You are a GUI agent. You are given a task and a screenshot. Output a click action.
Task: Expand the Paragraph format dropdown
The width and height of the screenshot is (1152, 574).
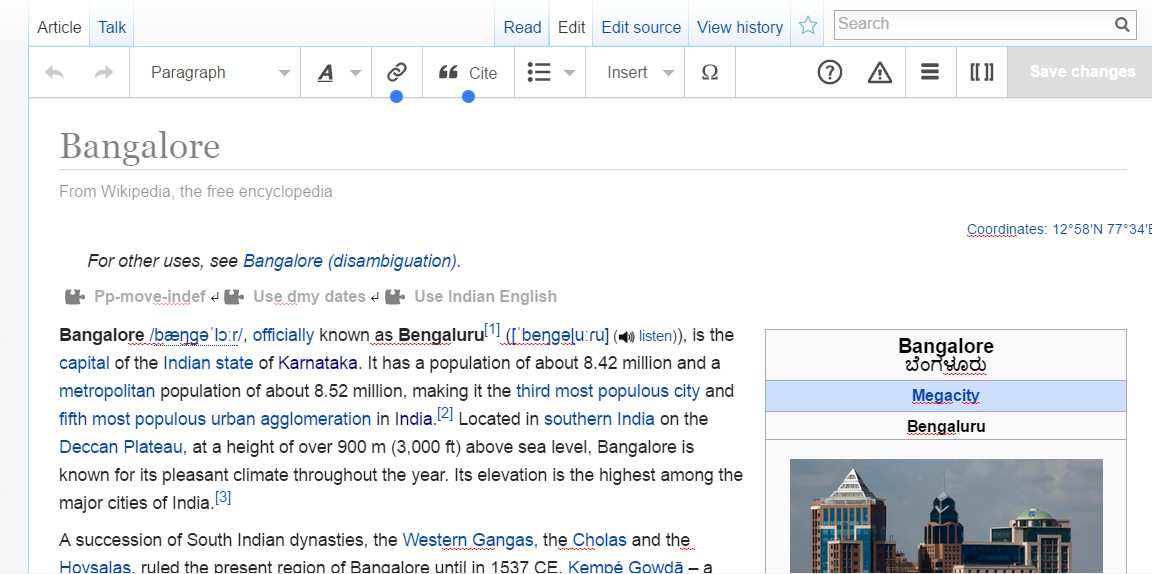220,72
